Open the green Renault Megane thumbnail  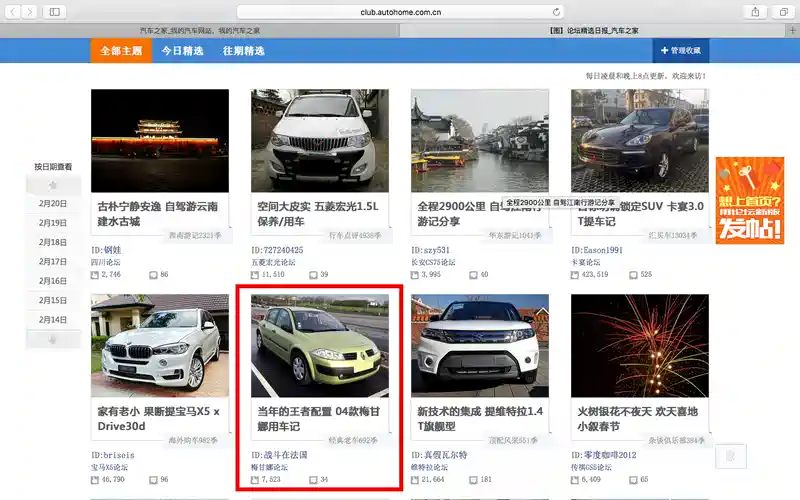[x=319, y=345]
